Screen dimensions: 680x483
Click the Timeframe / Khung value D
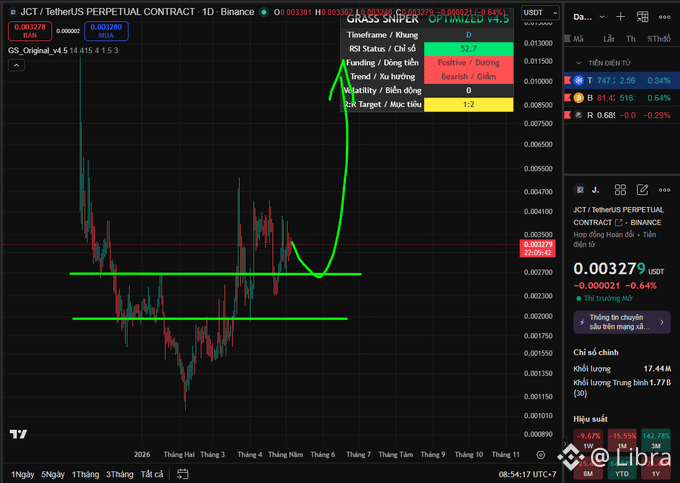468,35
